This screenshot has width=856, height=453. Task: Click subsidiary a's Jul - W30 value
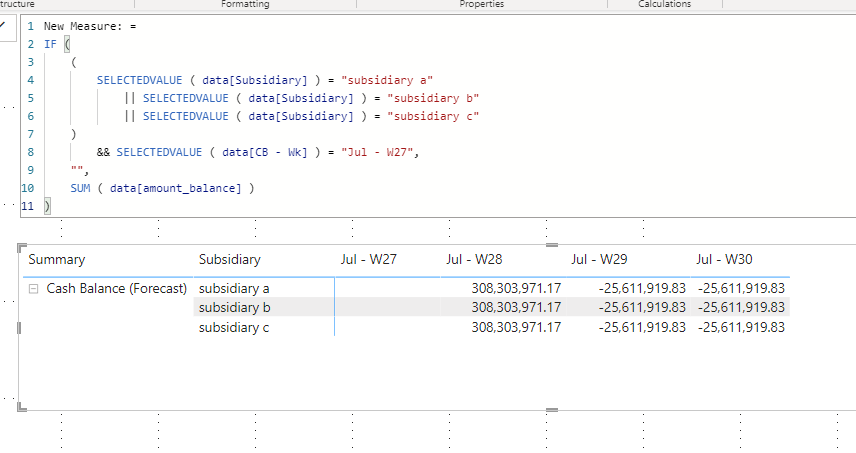click(x=741, y=288)
